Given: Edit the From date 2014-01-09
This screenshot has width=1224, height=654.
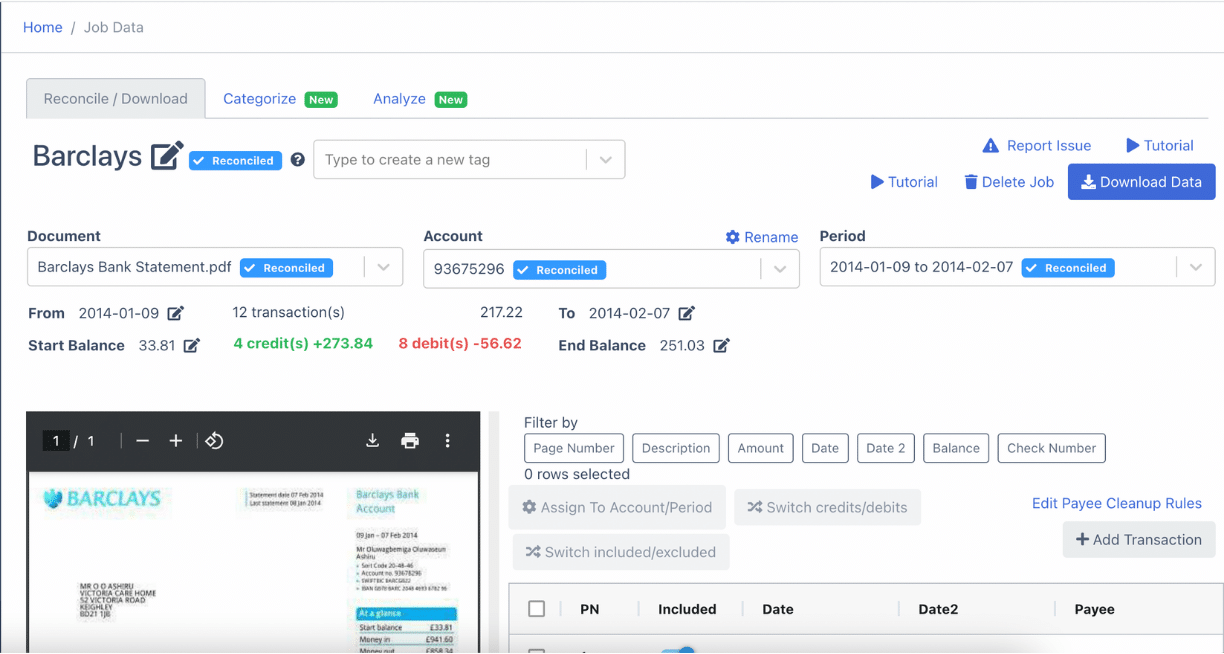Looking at the screenshot, I should pyautogui.click(x=175, y=313).
